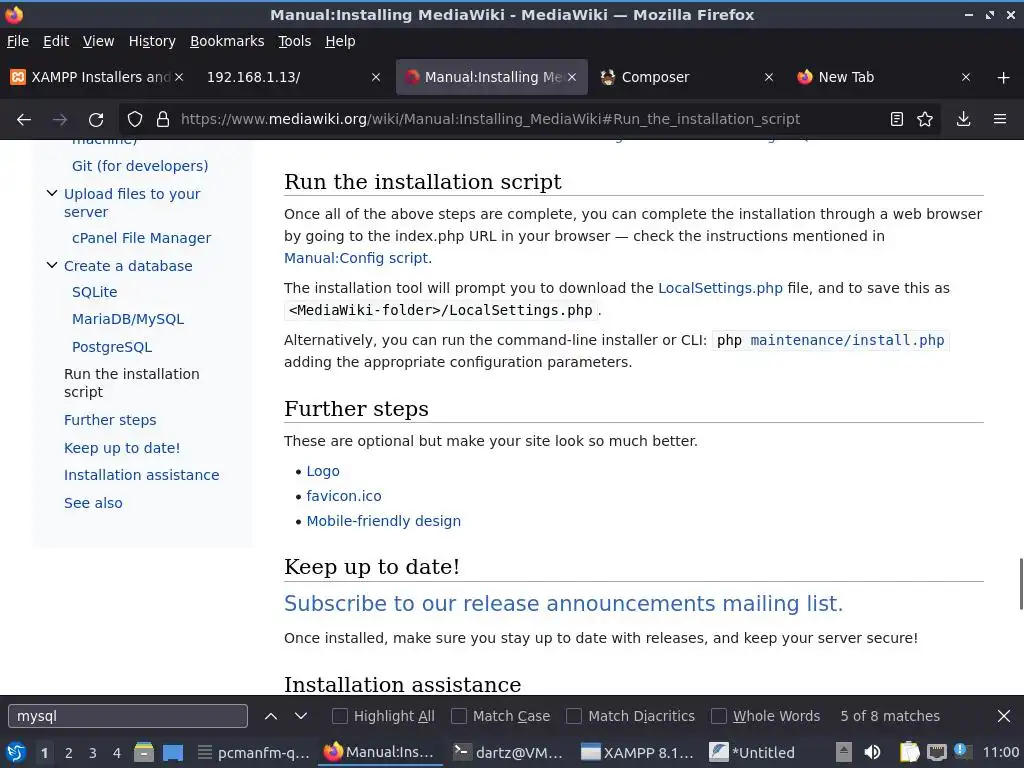Open the Firefox hamburger menu
The width and height of the screenshot is (1024, 768).
coord(1000,120)
